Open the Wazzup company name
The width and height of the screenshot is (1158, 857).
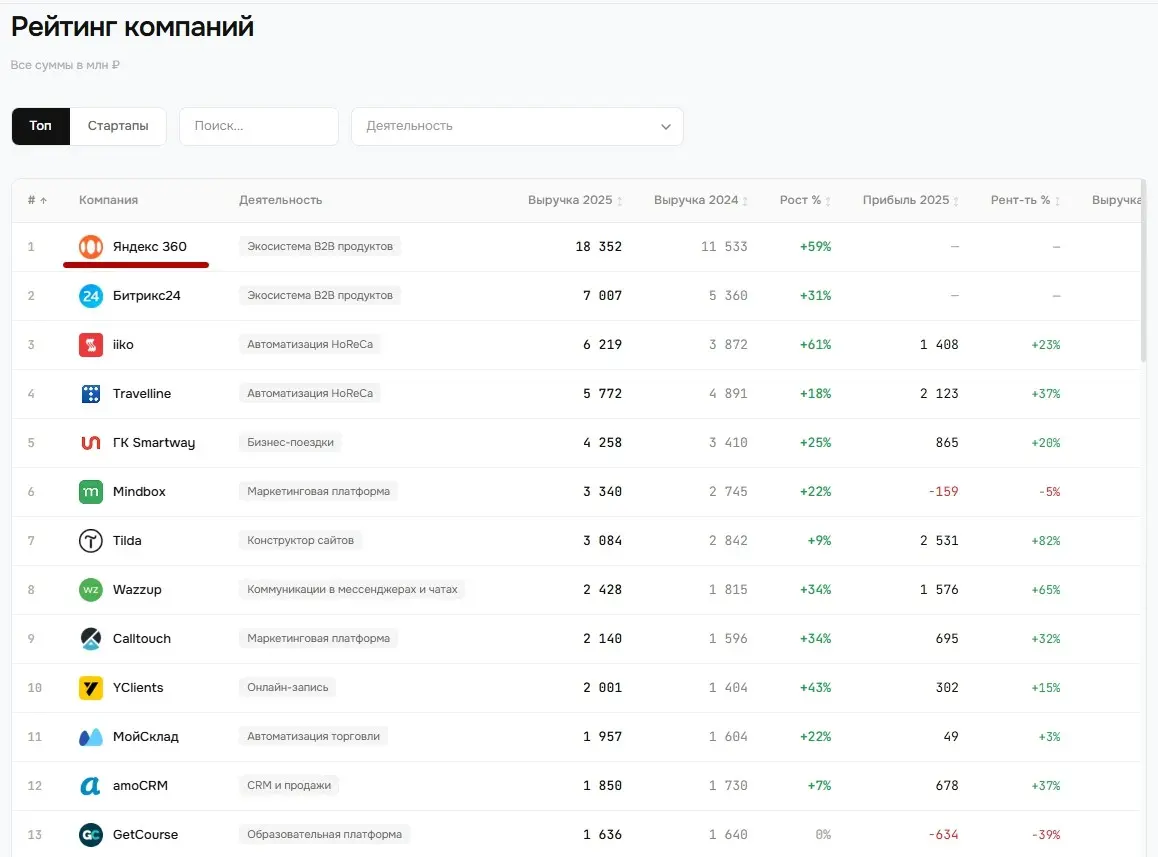137,590
